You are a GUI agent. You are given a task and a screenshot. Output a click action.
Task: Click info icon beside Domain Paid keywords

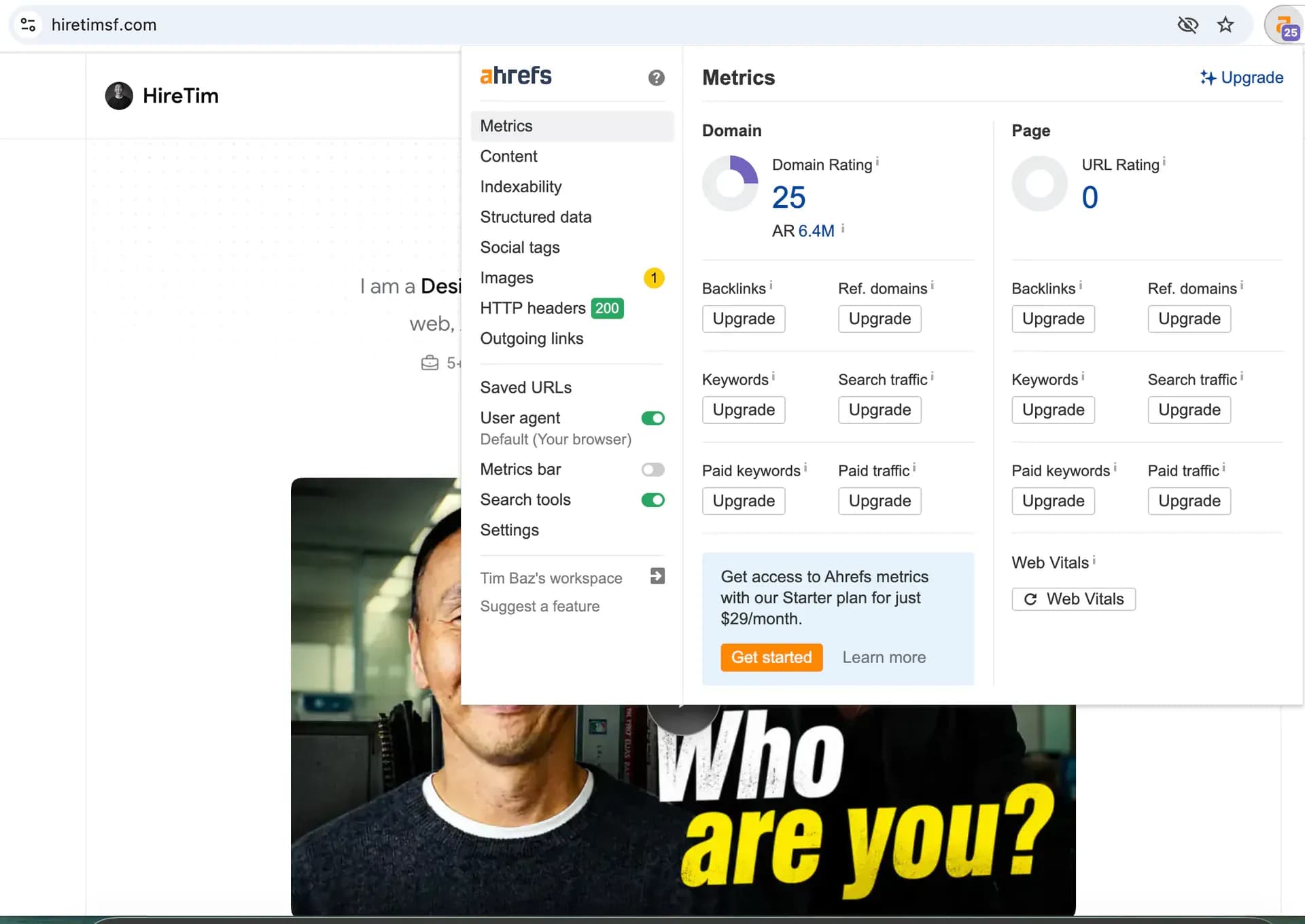pyautogui.click(x=805, y=467)
